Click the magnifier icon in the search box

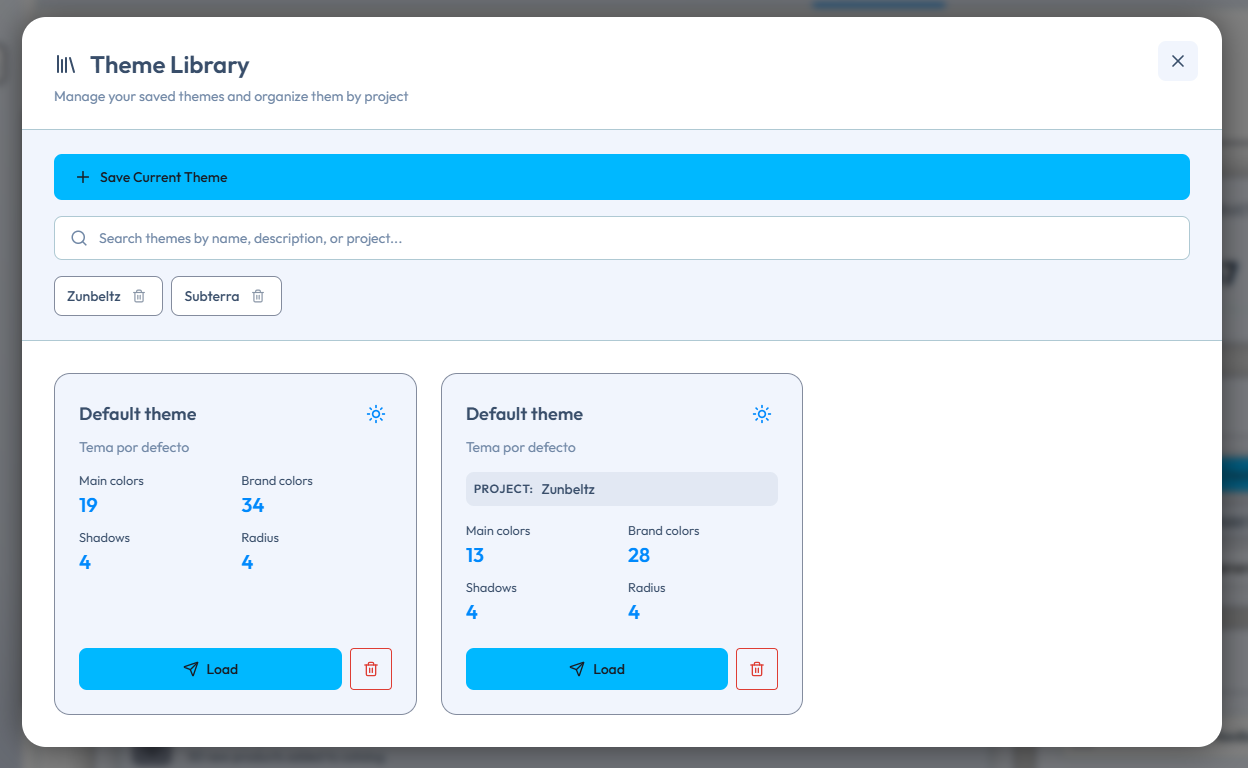79,238
